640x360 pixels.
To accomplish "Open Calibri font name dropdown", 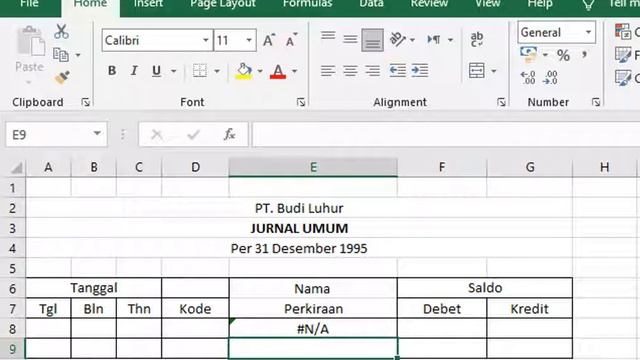I will 206,40.
